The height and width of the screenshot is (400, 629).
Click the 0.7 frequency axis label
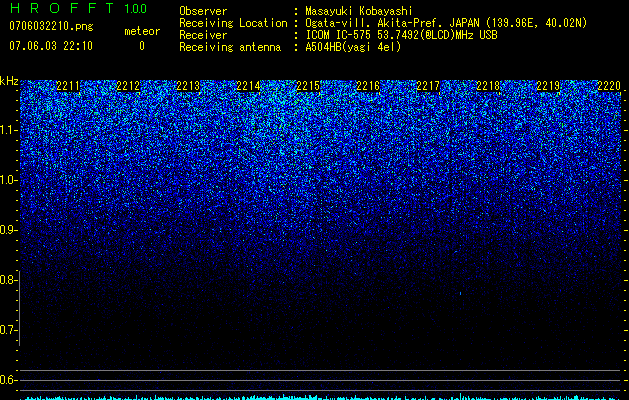point(8,330)
